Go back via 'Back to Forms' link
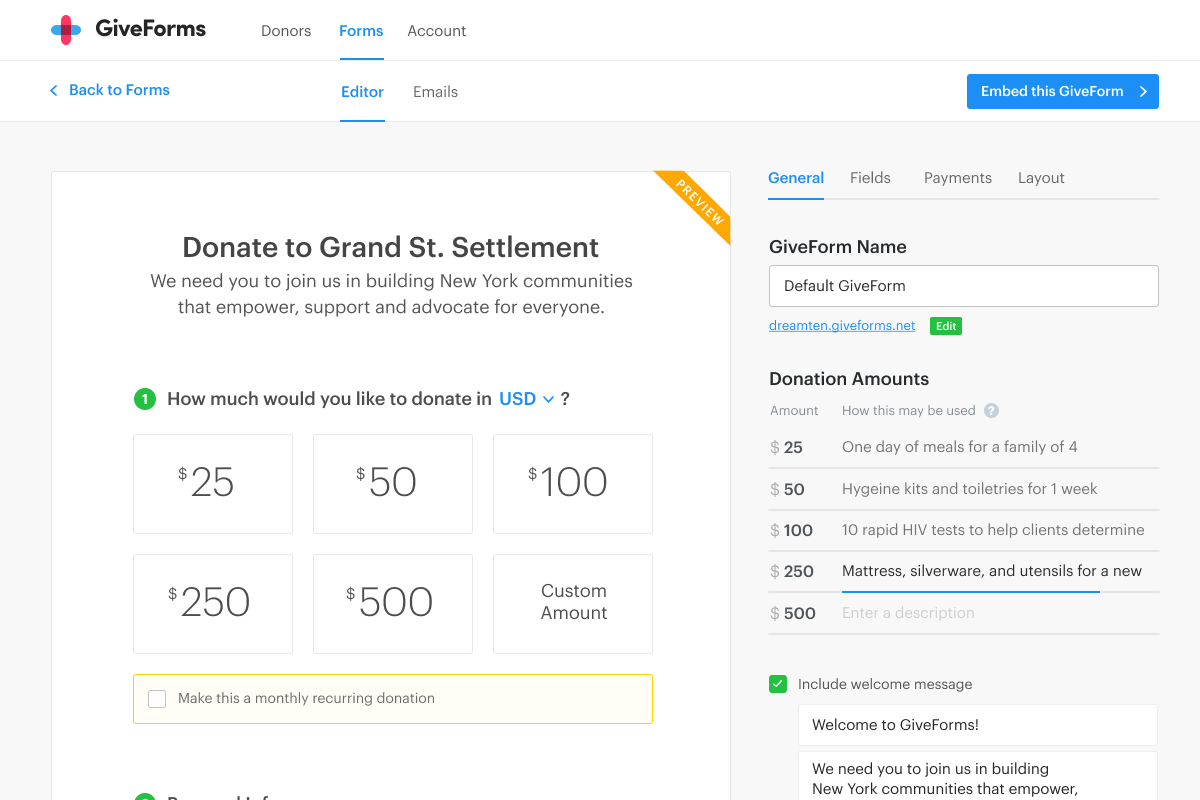The width and height of the screenshot is (1200, 800). [119, 90]
